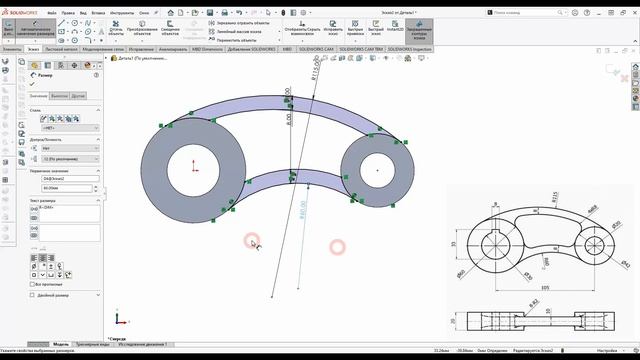The image size is (640, 360).
Task: Select the Text sketch tool
Action: click(101, 31)
